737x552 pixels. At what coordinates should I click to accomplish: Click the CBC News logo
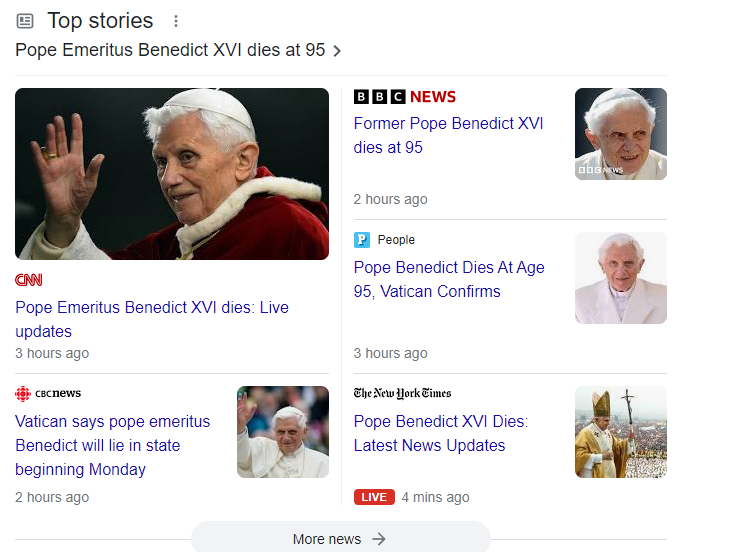pyautogui.click(x=48, y=393)
